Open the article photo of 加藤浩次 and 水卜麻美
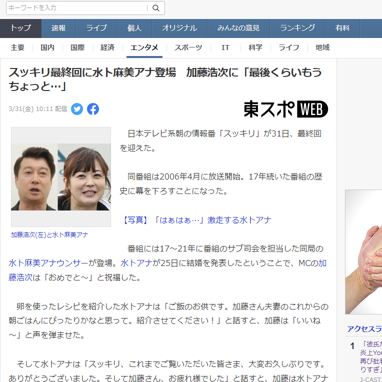 (61, 177)
